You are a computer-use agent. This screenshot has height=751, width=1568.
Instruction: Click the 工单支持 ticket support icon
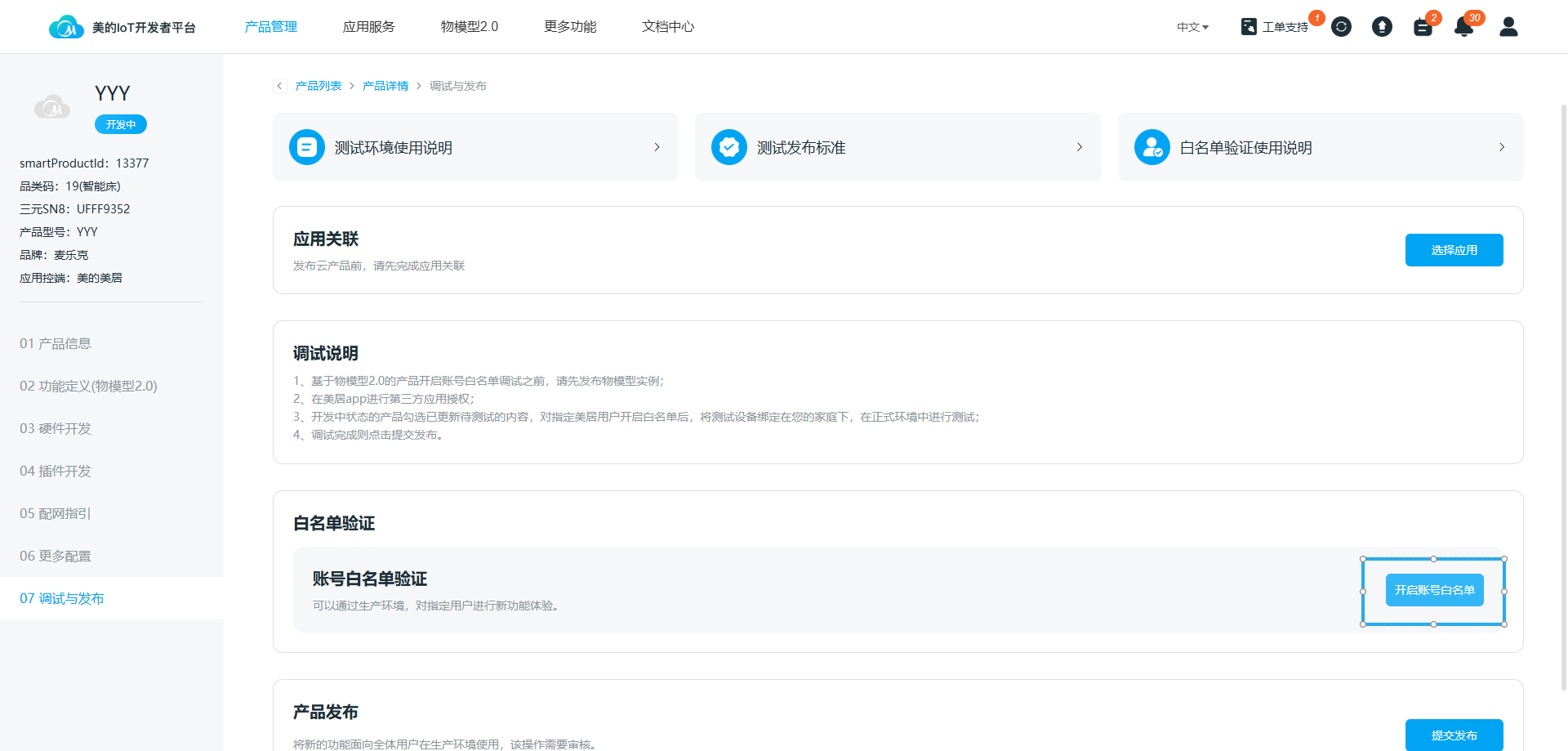pyautogui.click(x=1249, y=27)
